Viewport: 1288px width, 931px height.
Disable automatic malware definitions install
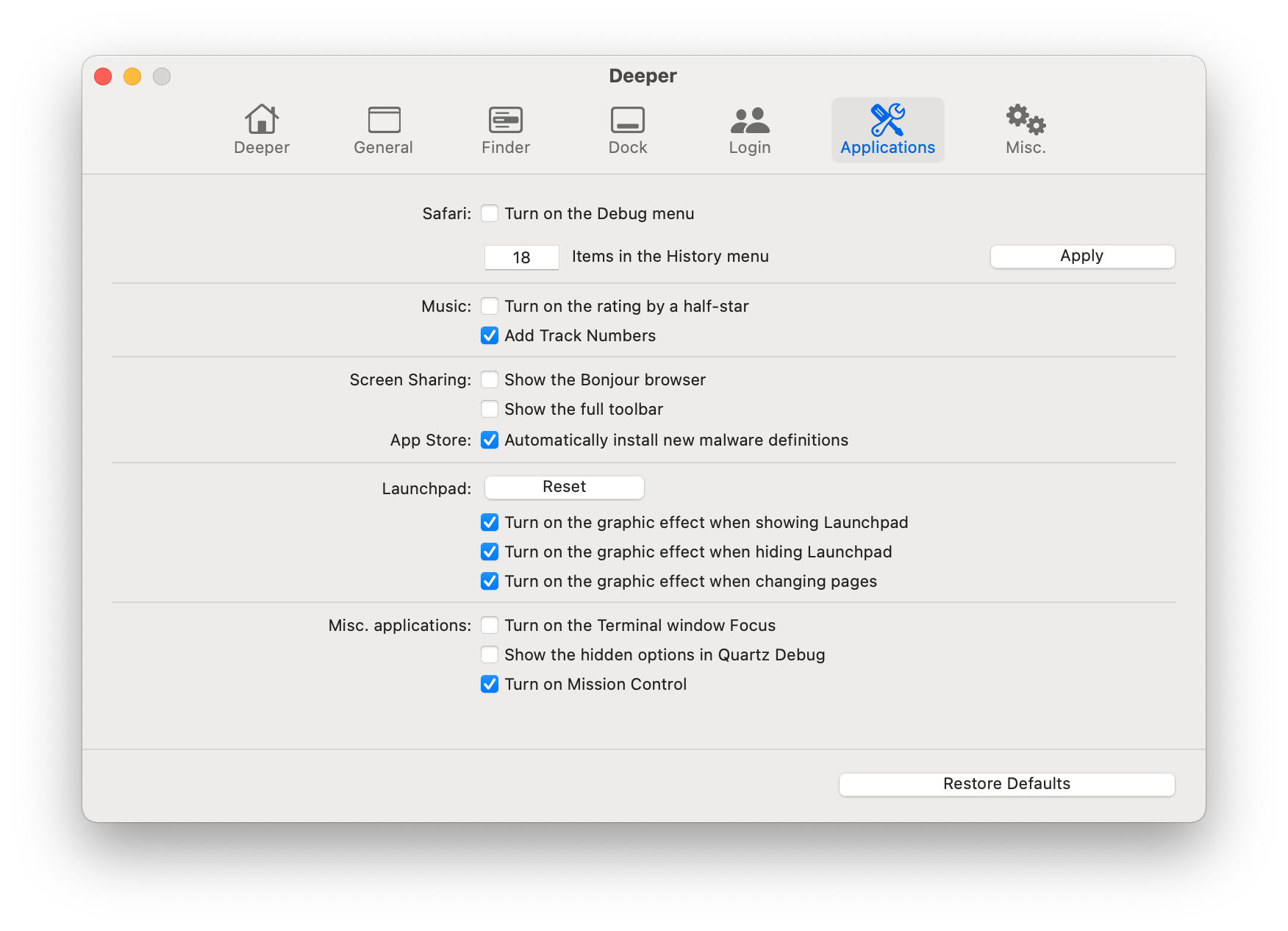point(490,440)
